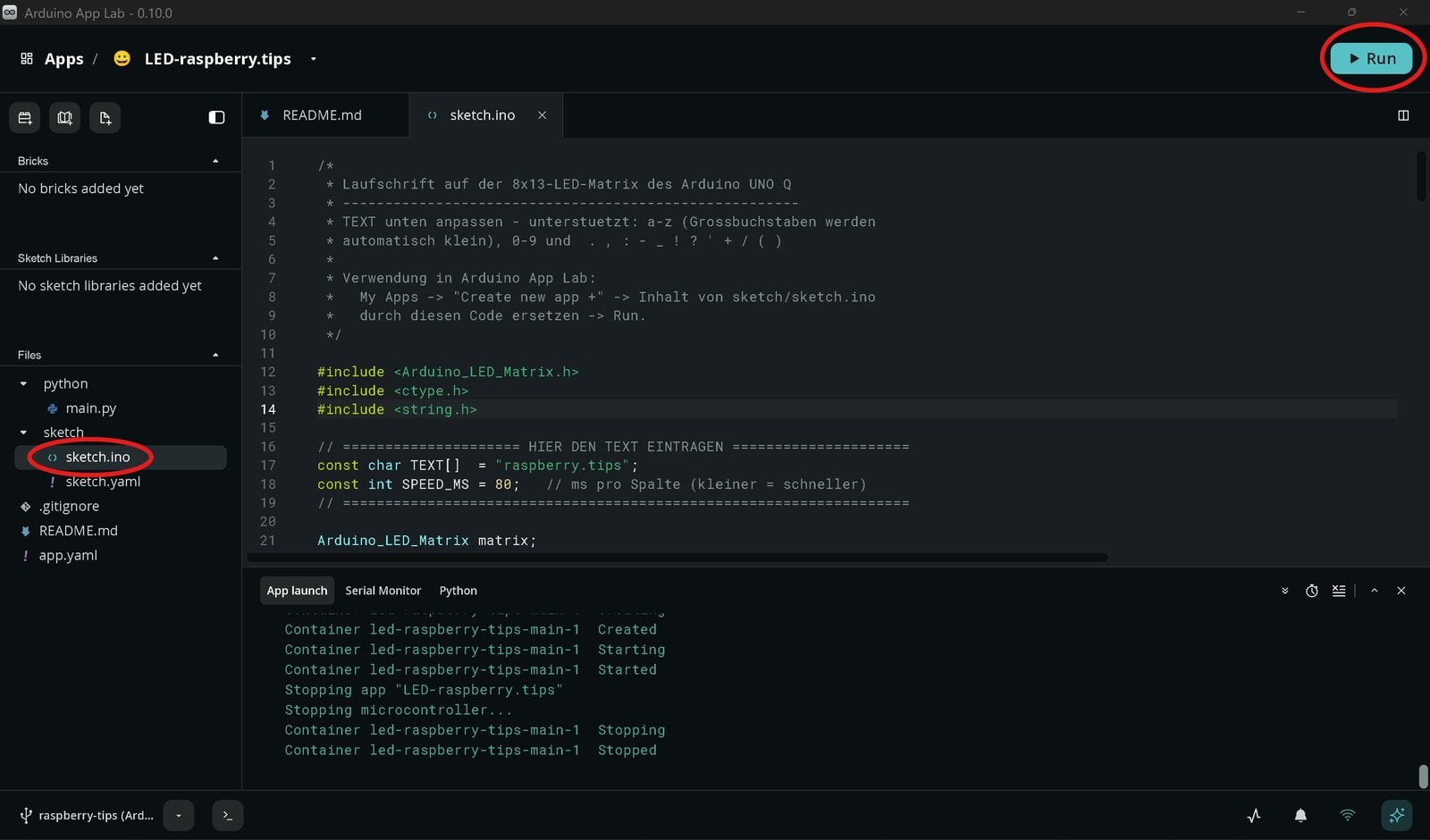The height and width of the screenshot is (840, 1430).
Task: Switch to Serial Monitor tab
Action: (383, 591)
